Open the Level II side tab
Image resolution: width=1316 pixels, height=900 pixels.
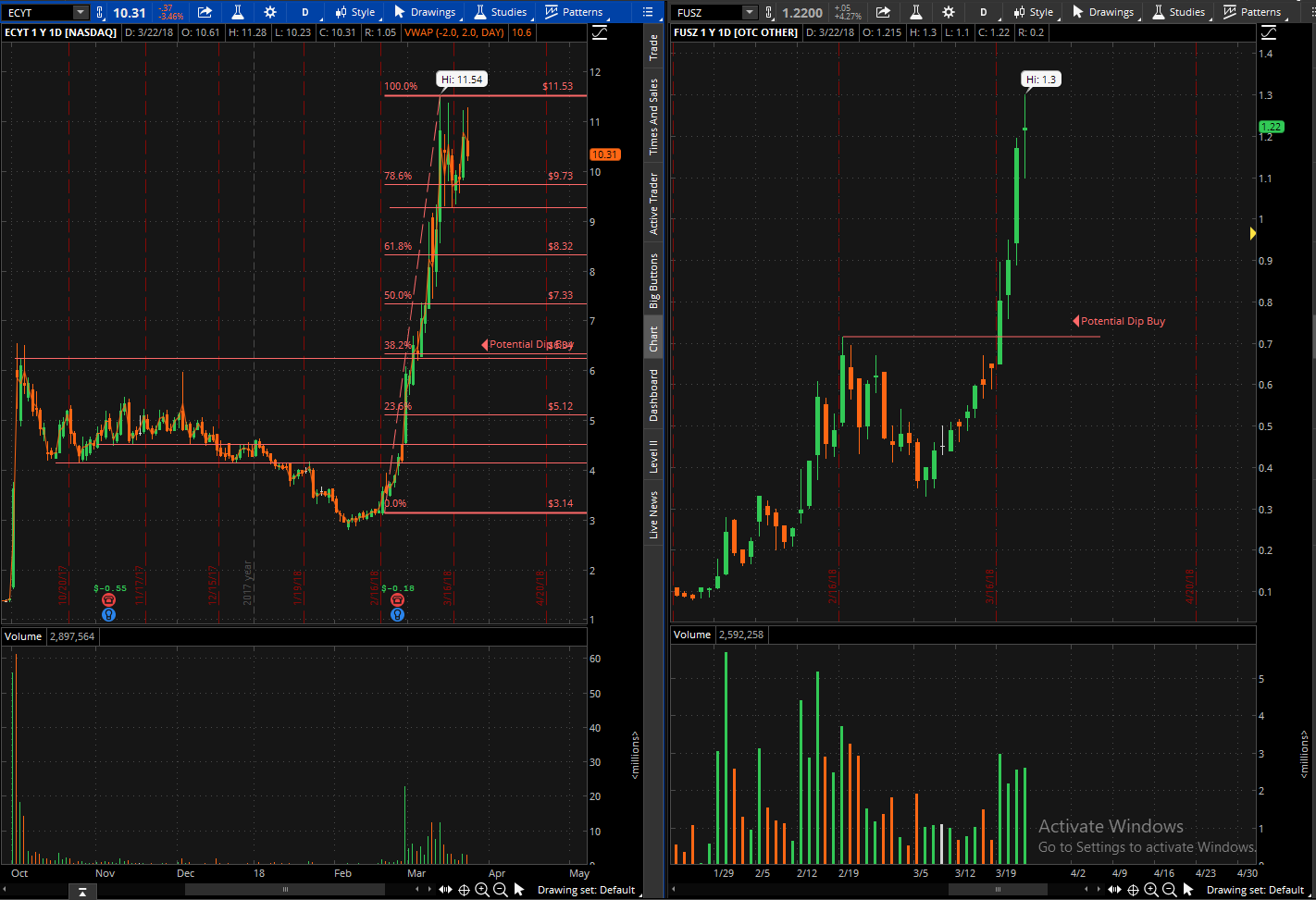point(653,457)
